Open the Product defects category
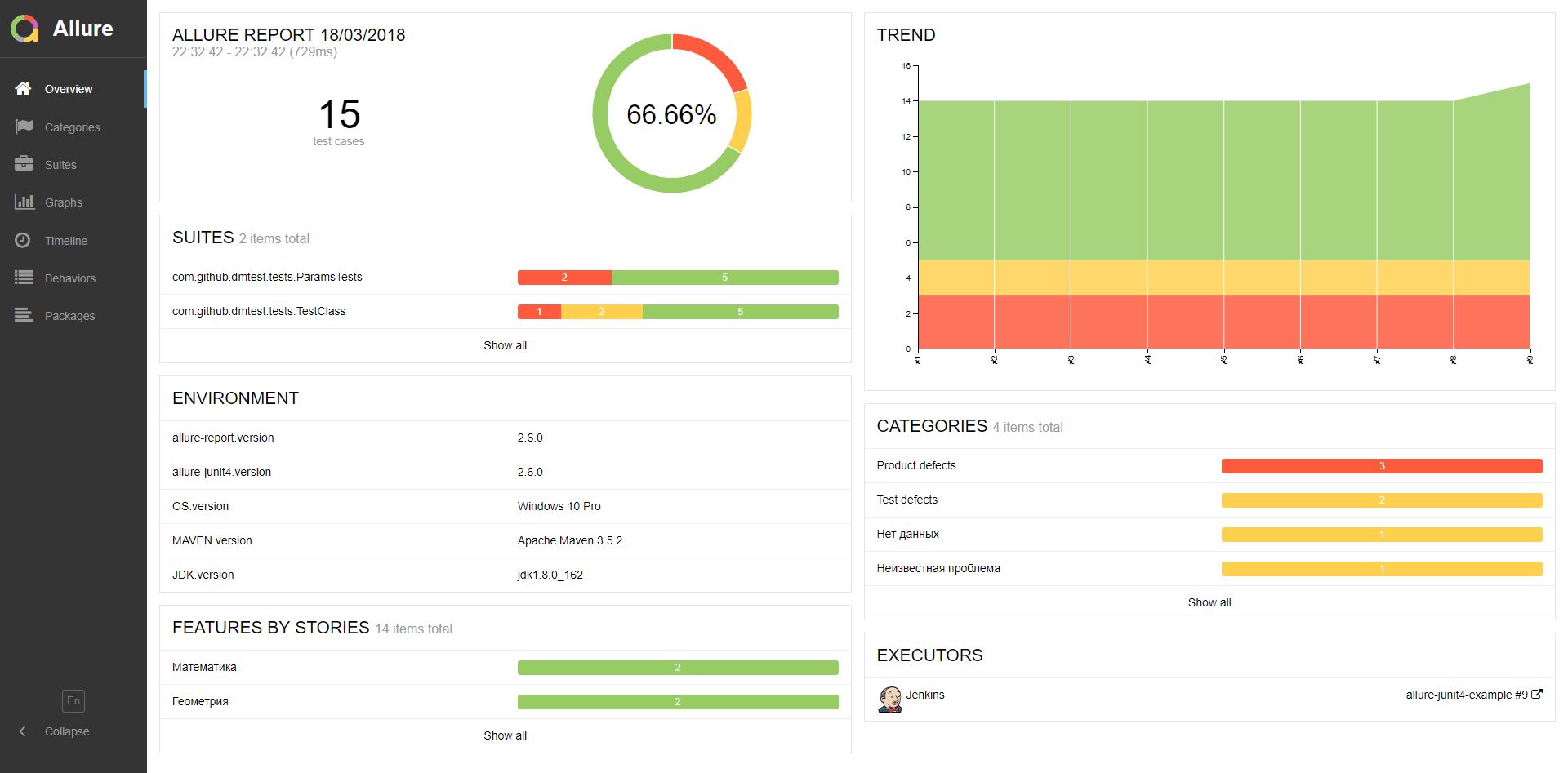The image size is (1568, 773). pos(1209,466)
